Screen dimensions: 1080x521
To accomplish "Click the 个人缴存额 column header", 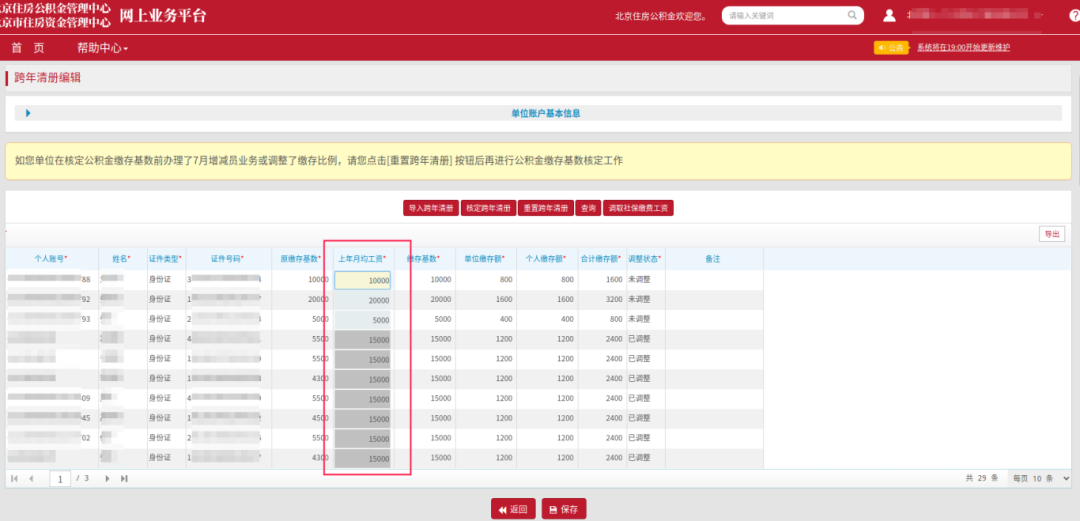I will tap(547, 258).
